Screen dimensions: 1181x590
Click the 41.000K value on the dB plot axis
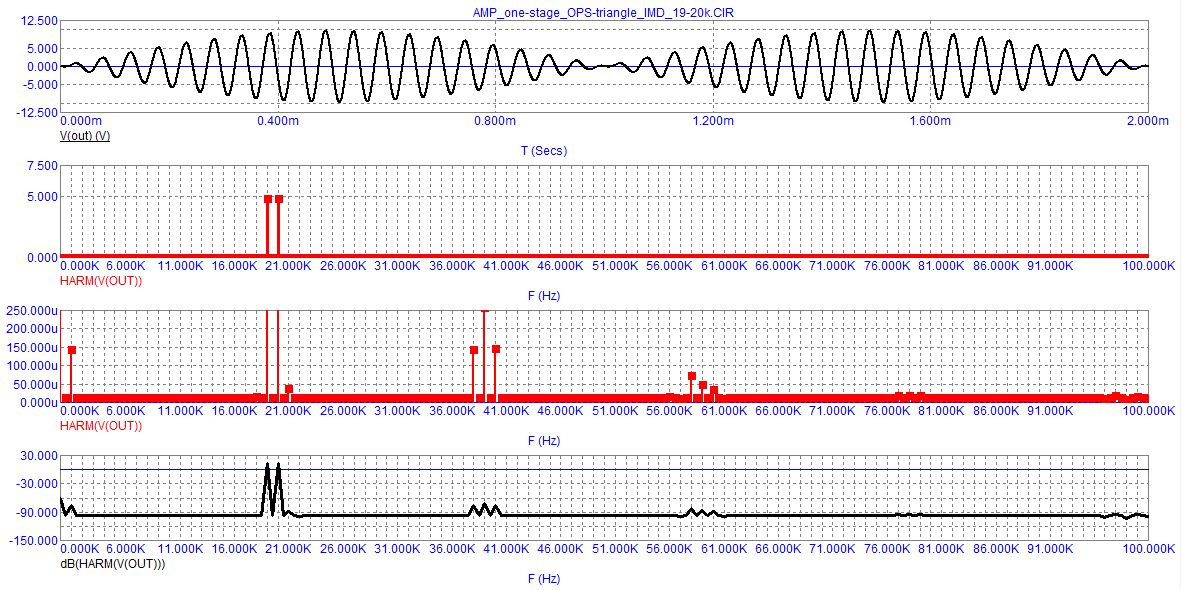508,549
